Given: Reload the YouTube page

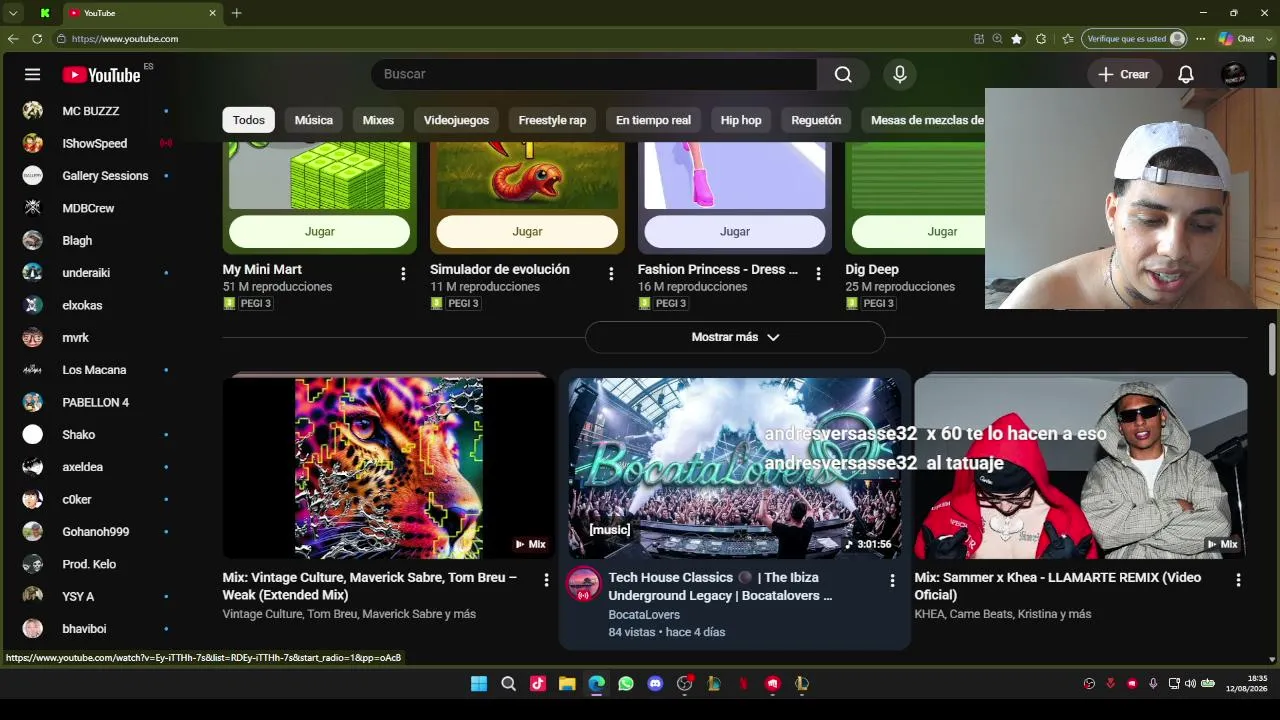Looking at the screenshot, I should (x=37, y=39).
